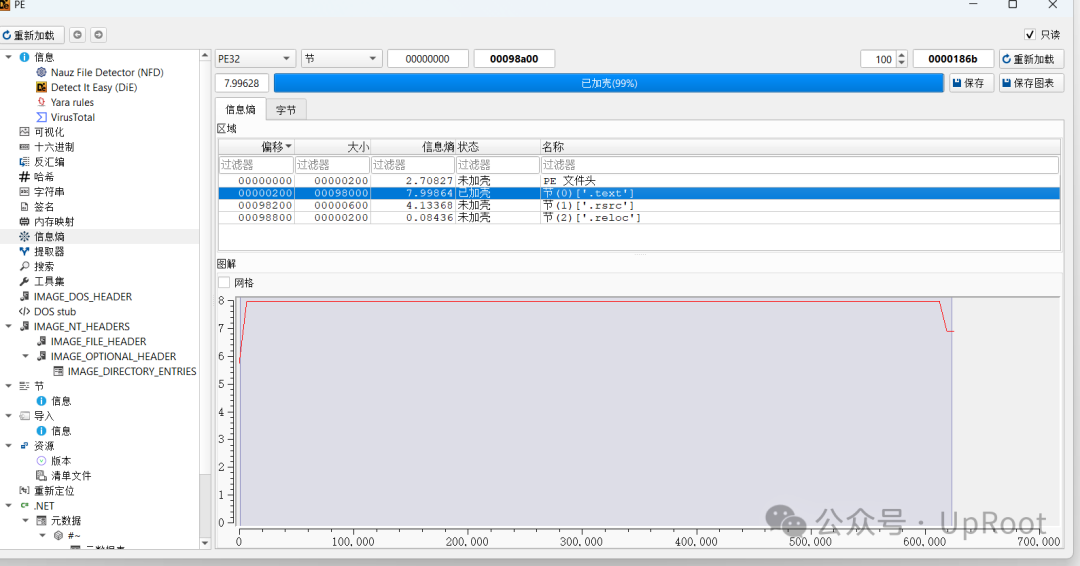This screenshot has width=1080, height=566.
Task: Select the 节(1)['.rsrc'] row
Action: (x=639, y=205)
